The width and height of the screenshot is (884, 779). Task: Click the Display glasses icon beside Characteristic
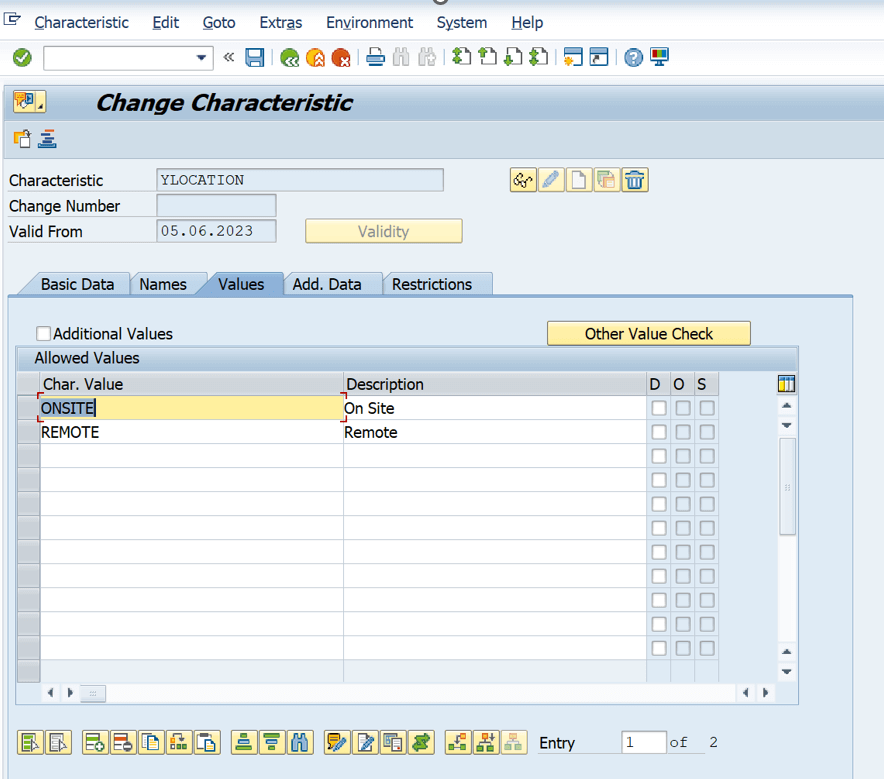point(523,180)
